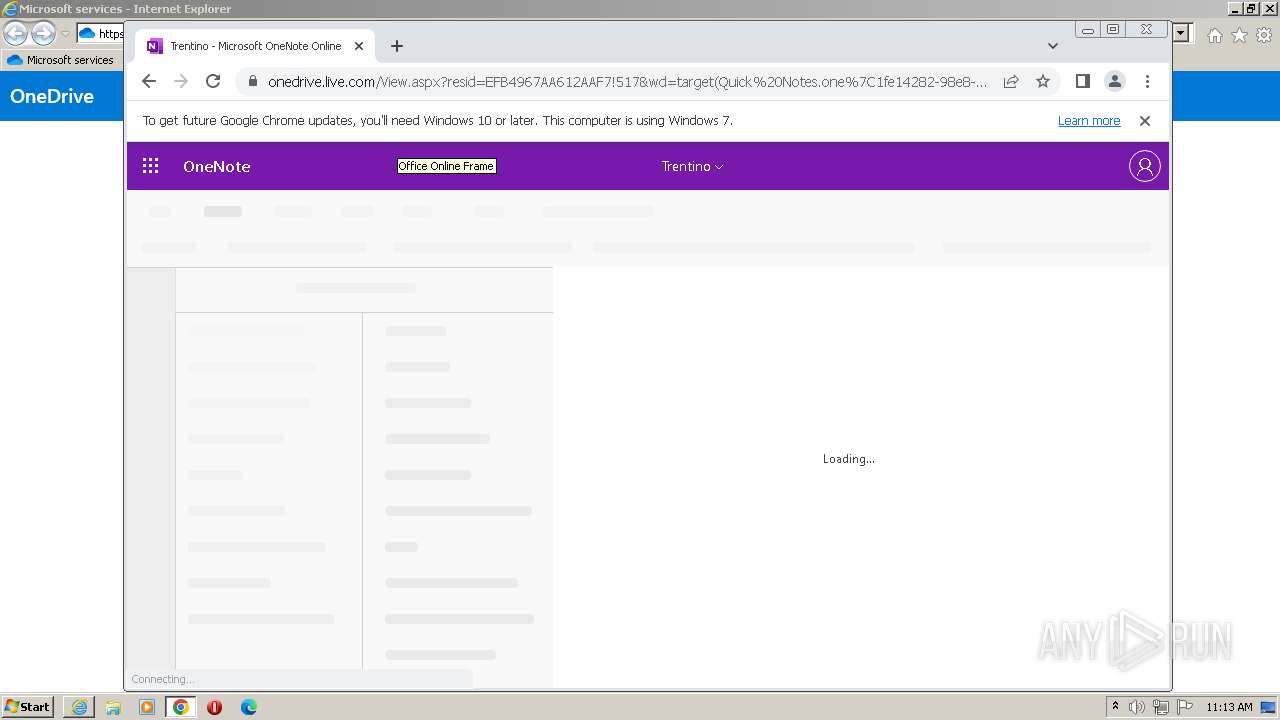Open Microsoft Edge from the taskbar
This screenshot has width=1280, height=720.
click(249, 707)
